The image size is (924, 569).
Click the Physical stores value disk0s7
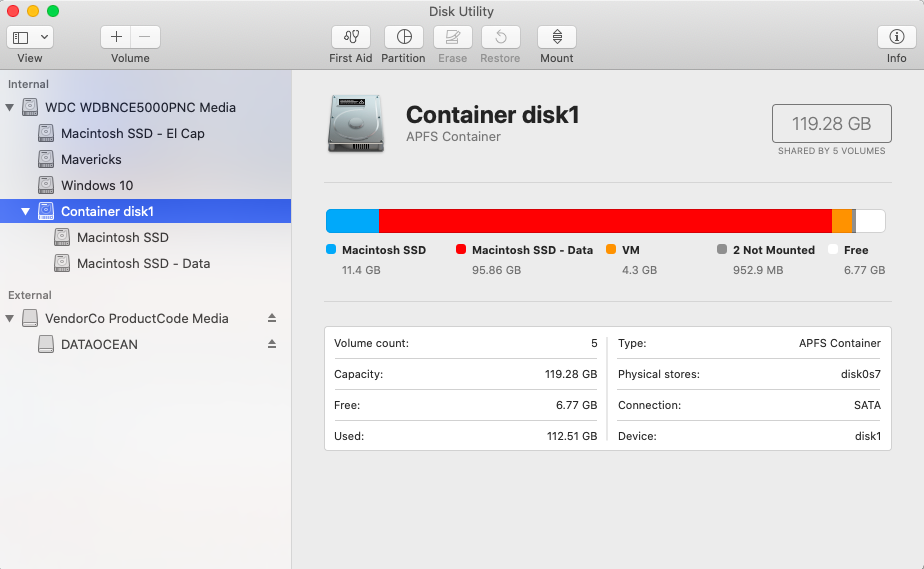click(x=860, y=375)
